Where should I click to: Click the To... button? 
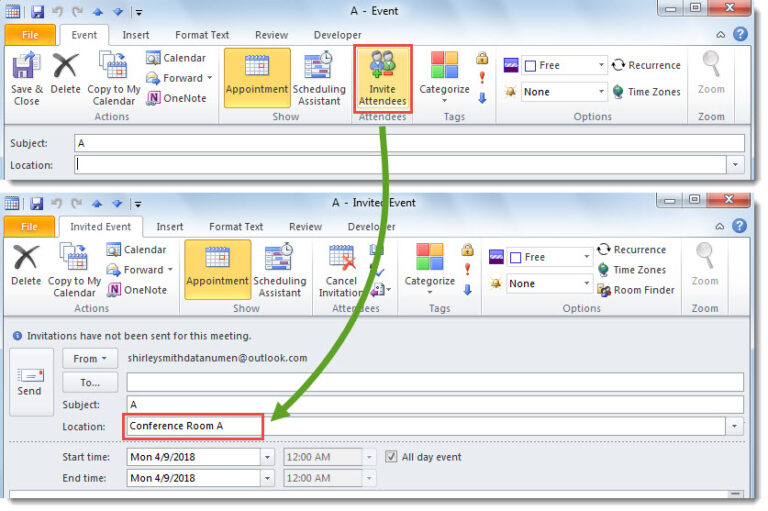click(x=90, y=383)
